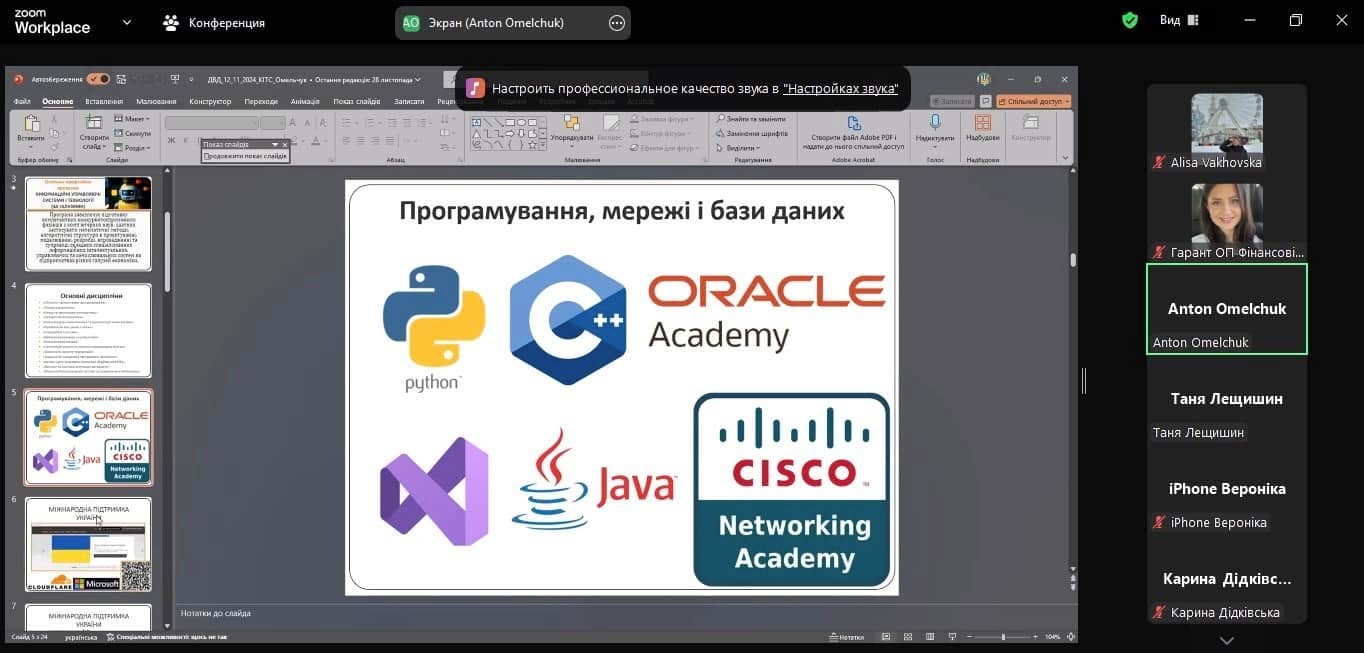The width and height of the screenshot is (1364, 653).
Task: Select slide 3 thumbnail
Action: pos(88,223)
